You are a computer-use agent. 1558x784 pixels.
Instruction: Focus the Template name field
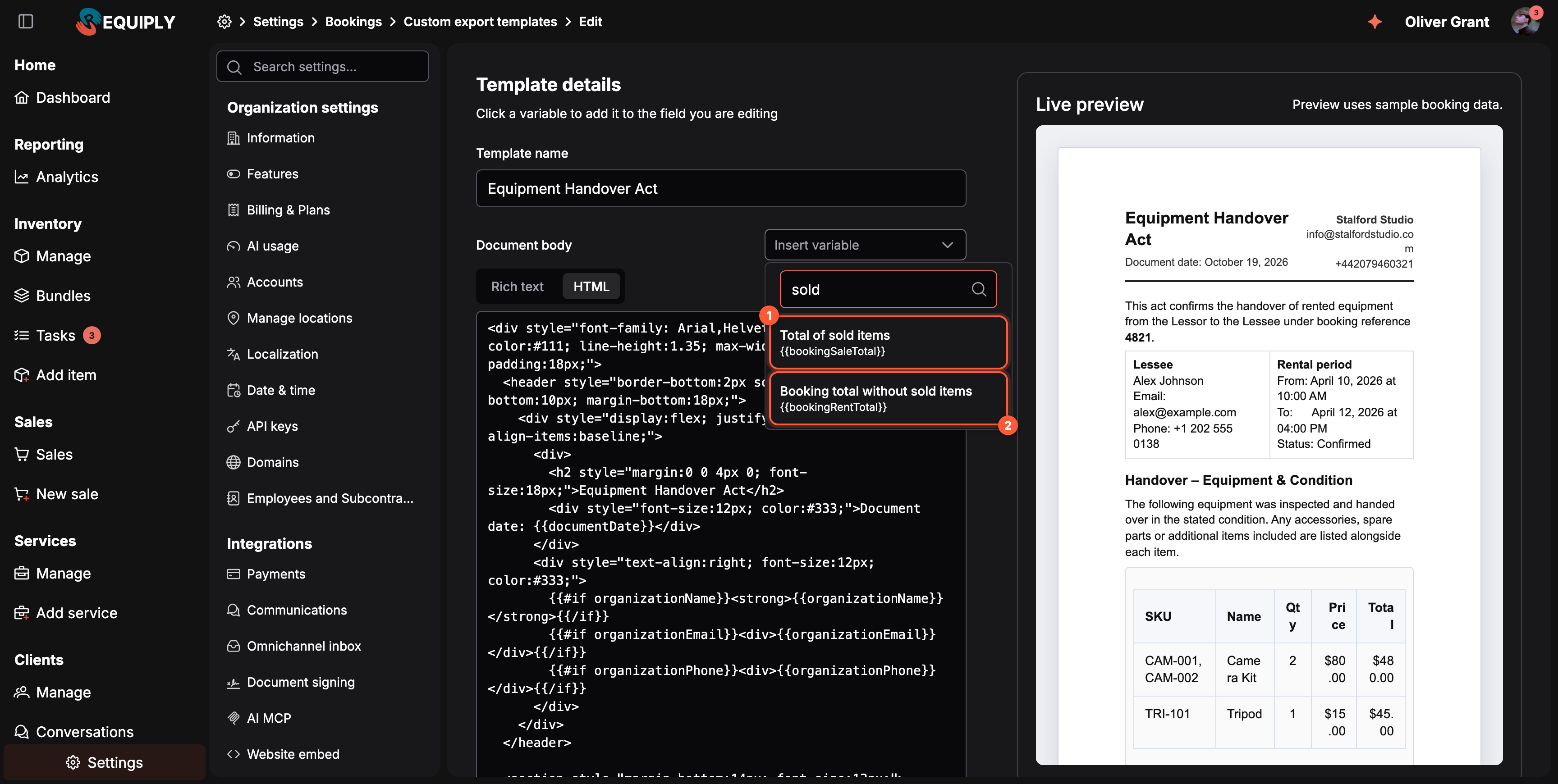721,189
